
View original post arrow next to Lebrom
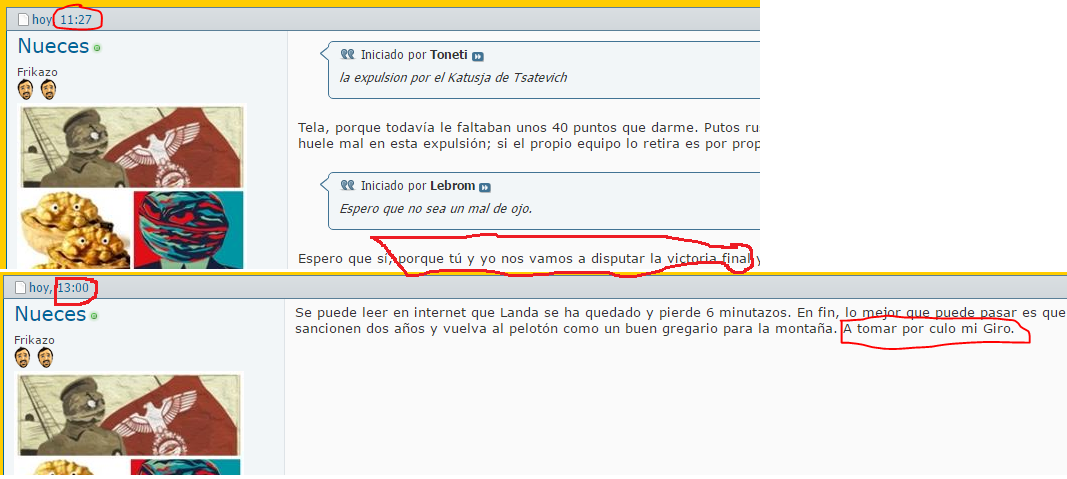[485, 187]
